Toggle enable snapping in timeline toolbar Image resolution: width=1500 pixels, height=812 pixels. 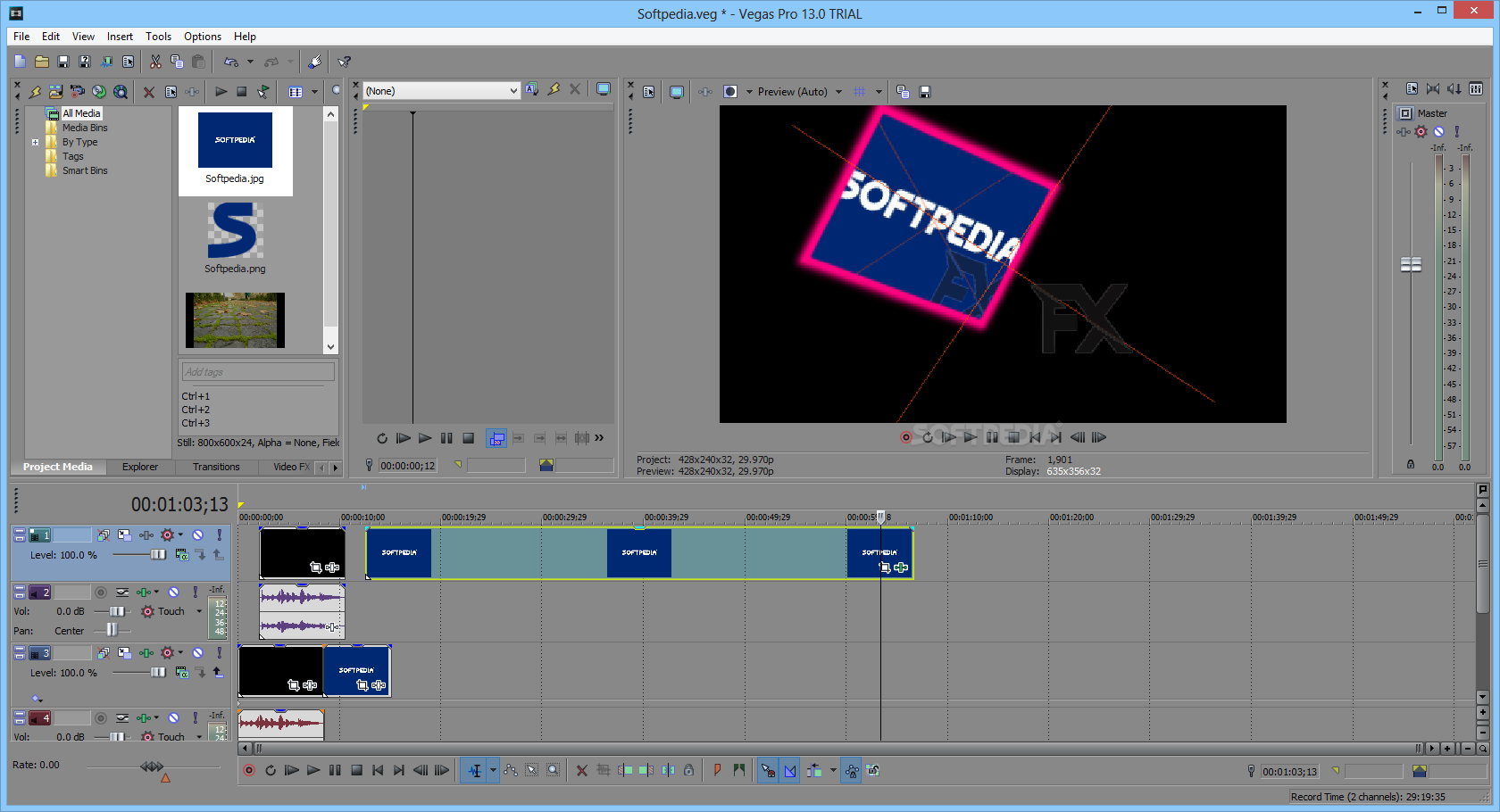tap(768, 770)
